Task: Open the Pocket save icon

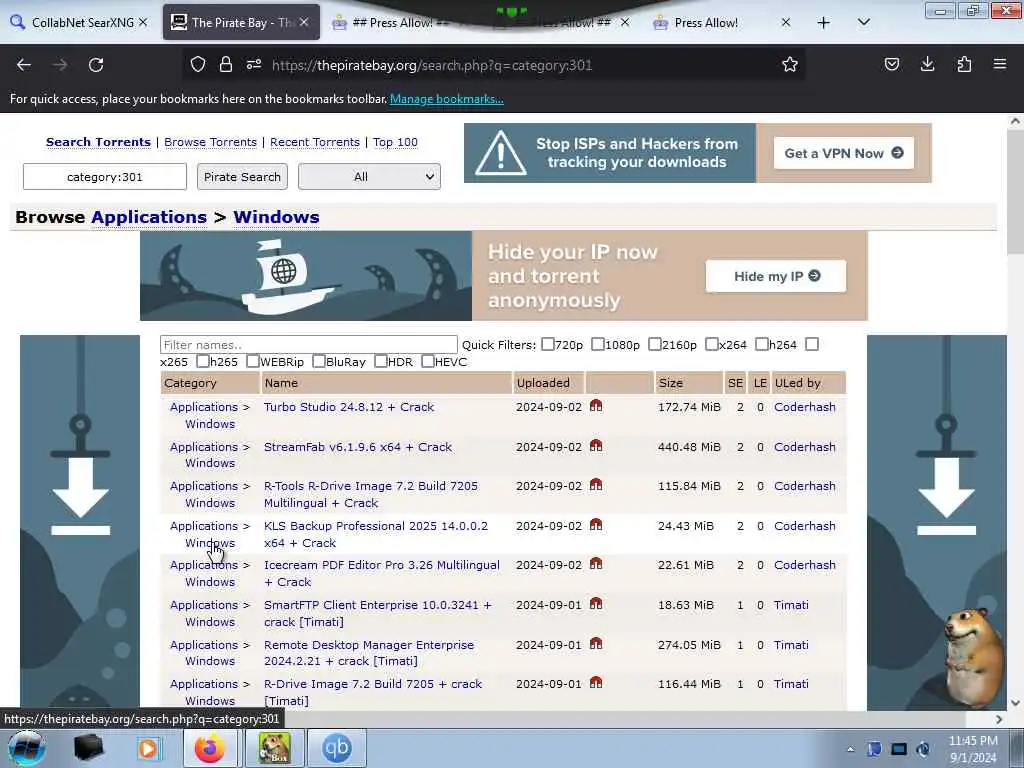Action: (x=891, y=64)
